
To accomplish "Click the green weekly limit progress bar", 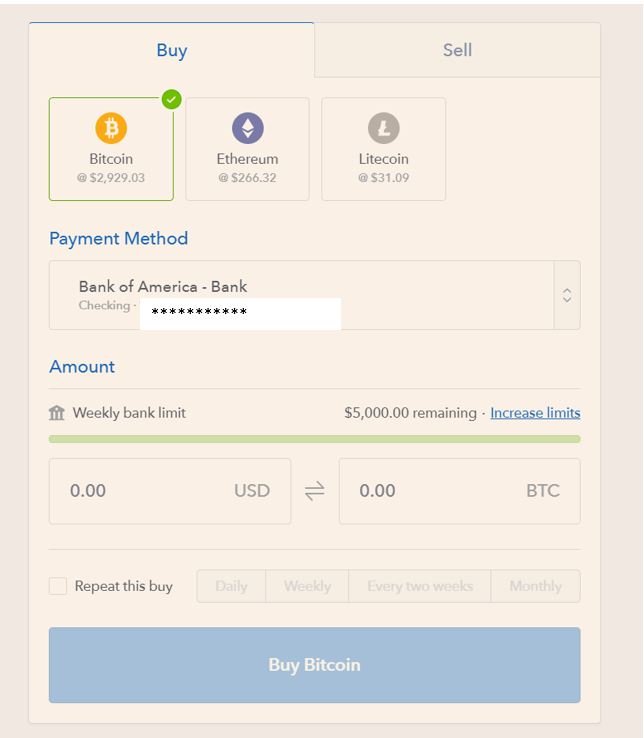I will 314,439.
